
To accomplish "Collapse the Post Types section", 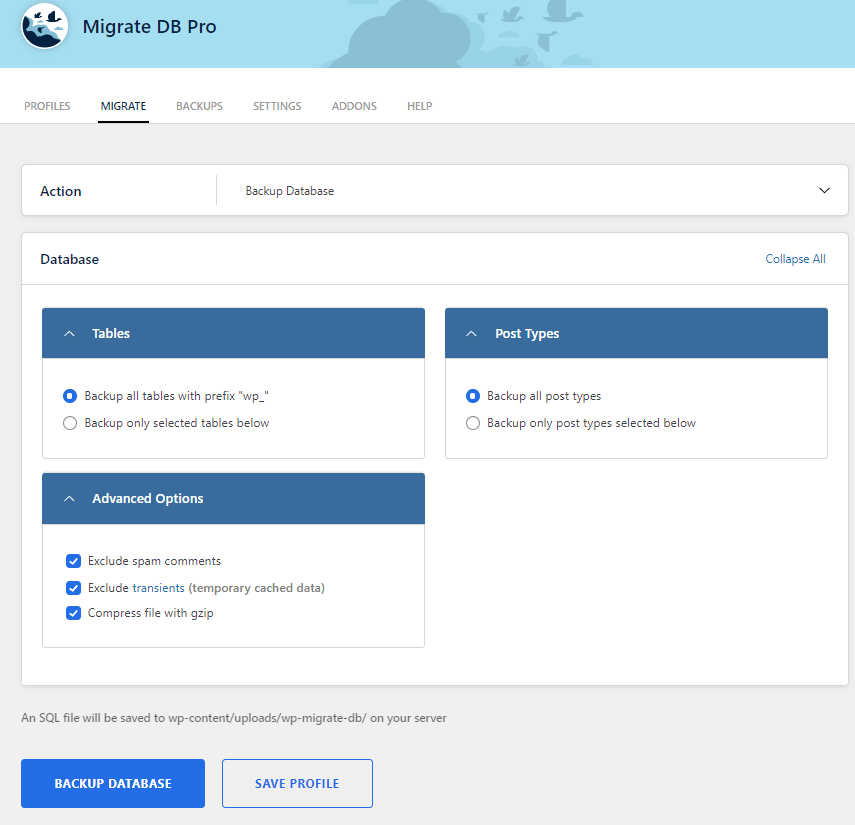I will 472,333.
